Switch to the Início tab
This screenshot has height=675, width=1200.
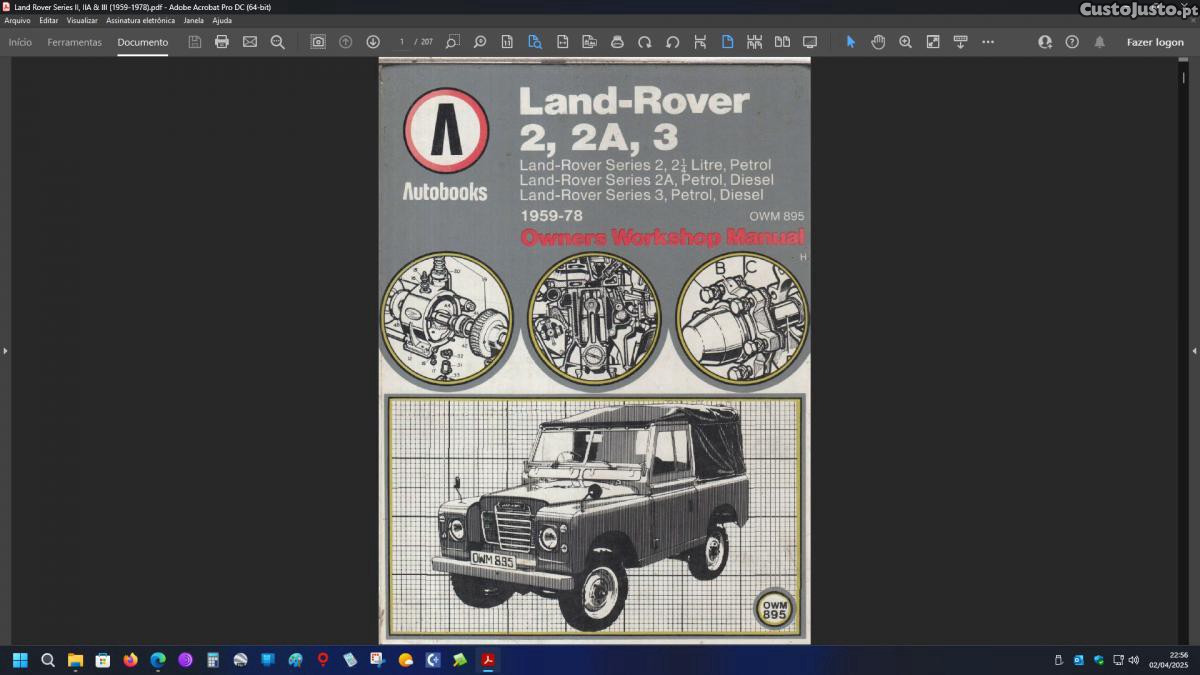[x=20, y=42]
